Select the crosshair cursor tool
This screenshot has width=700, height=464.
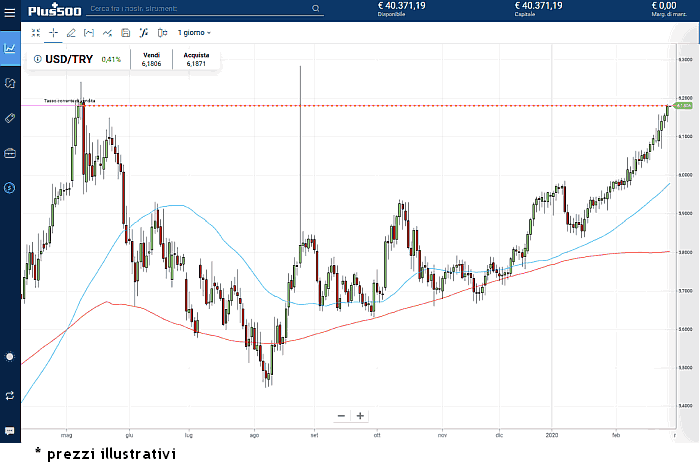coord(53,32)
